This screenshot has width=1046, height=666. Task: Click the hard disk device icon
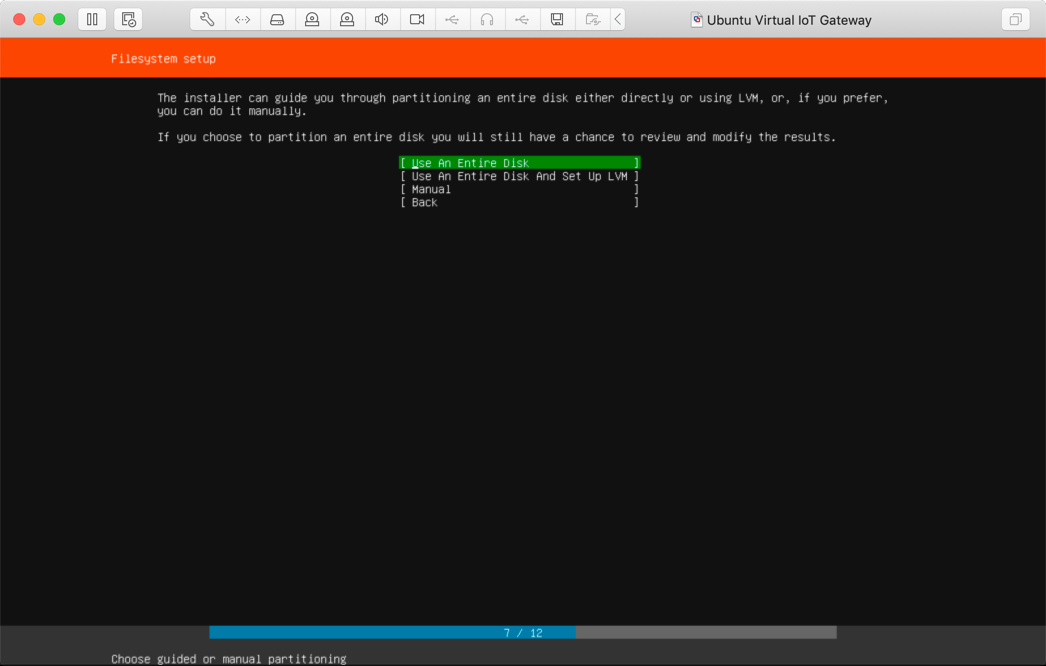(x=278, y=19)
